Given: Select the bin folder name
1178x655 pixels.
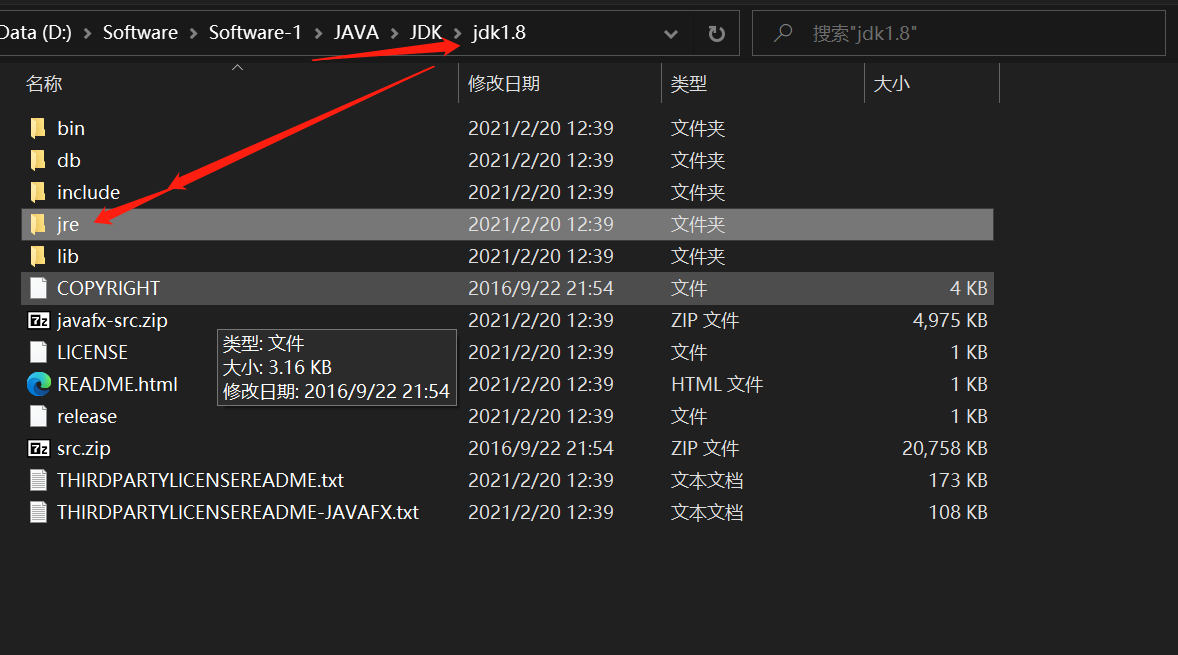Looking at the screenshot, I should (x=71, y=128).
